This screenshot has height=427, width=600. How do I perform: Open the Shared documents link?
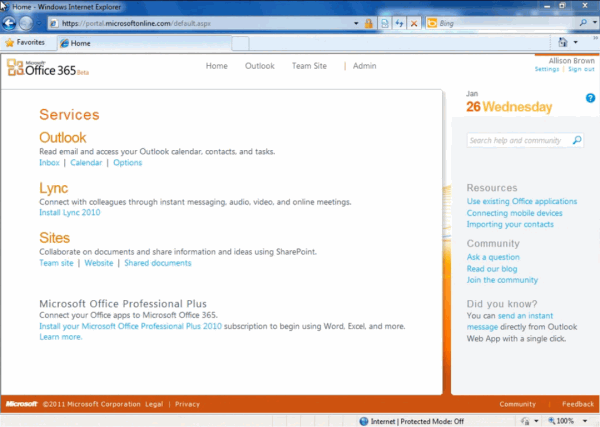pyautogui.click(x=158, y=263)
